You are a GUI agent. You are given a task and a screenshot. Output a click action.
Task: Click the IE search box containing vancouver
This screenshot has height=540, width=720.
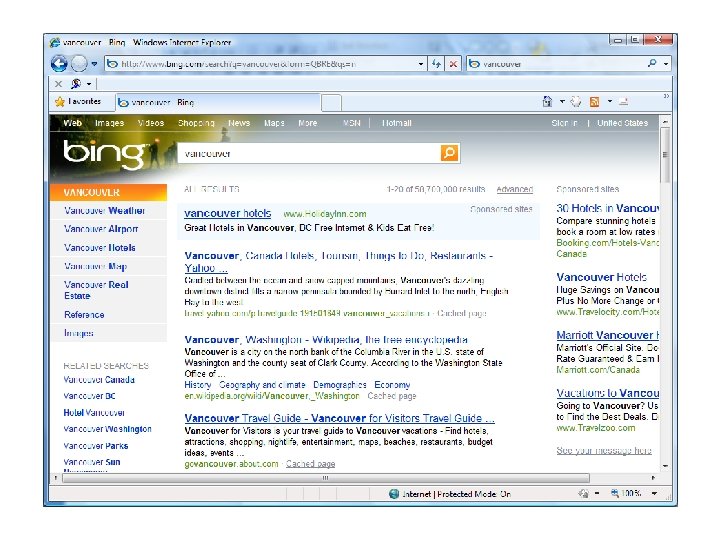click(x=557, y=64)
